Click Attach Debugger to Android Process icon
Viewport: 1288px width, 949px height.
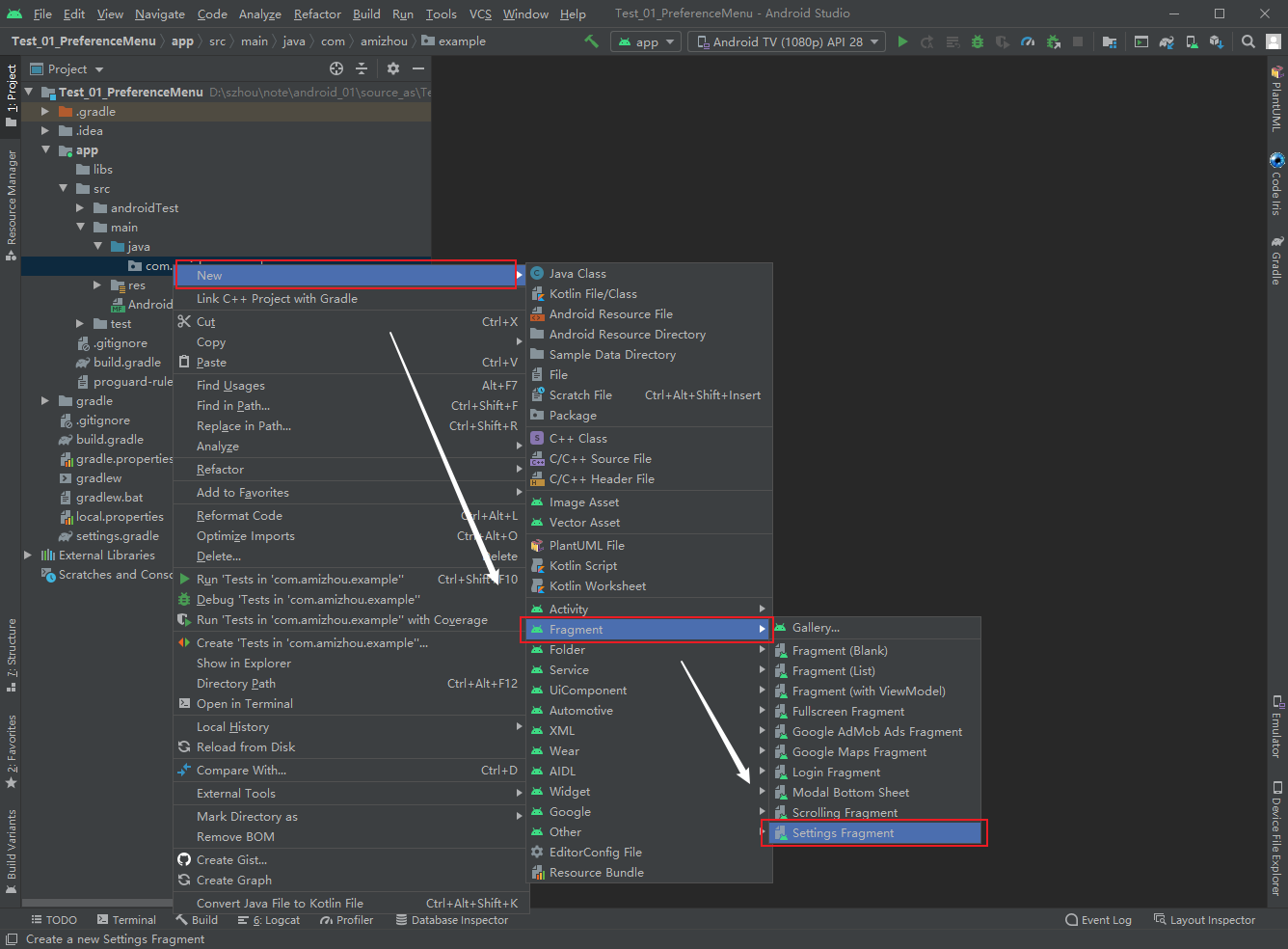click(1053, 41)
